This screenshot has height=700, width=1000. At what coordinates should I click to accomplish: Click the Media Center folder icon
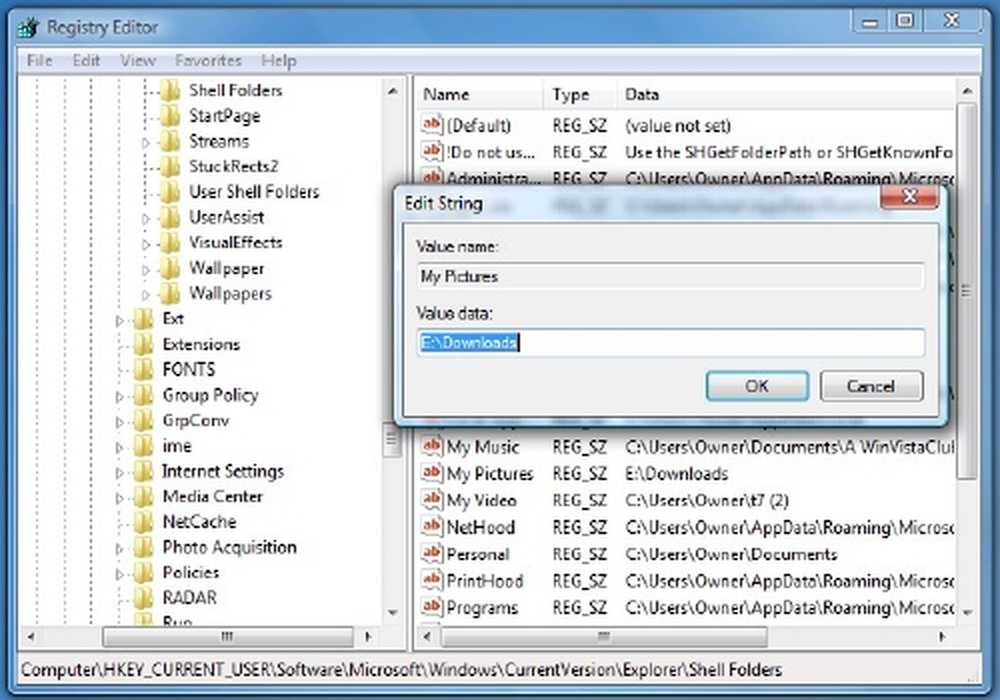click(x=144, y=497)
